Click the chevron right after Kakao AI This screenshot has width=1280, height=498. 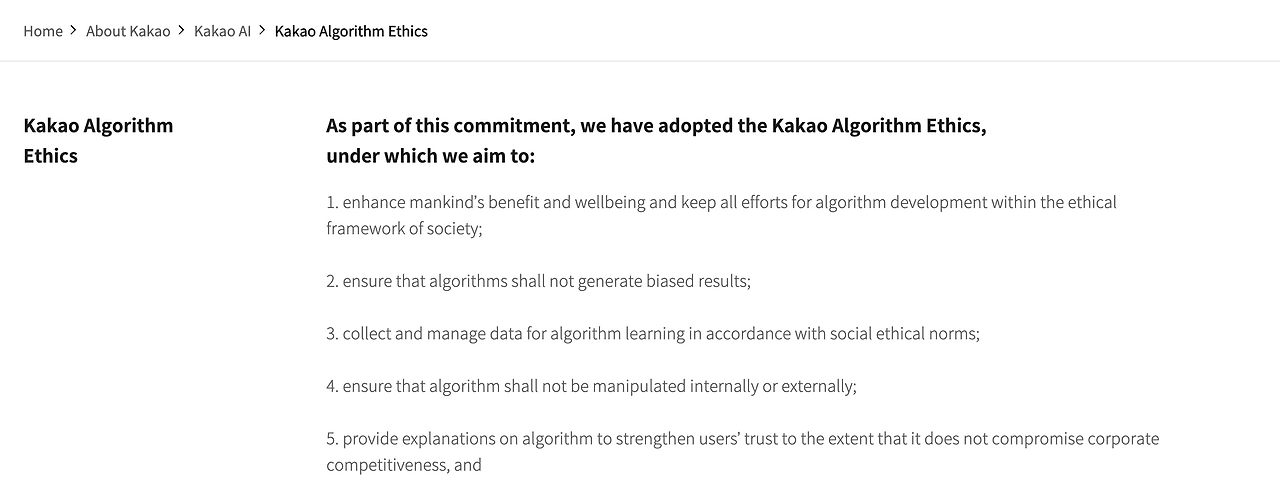coord(262,31)
